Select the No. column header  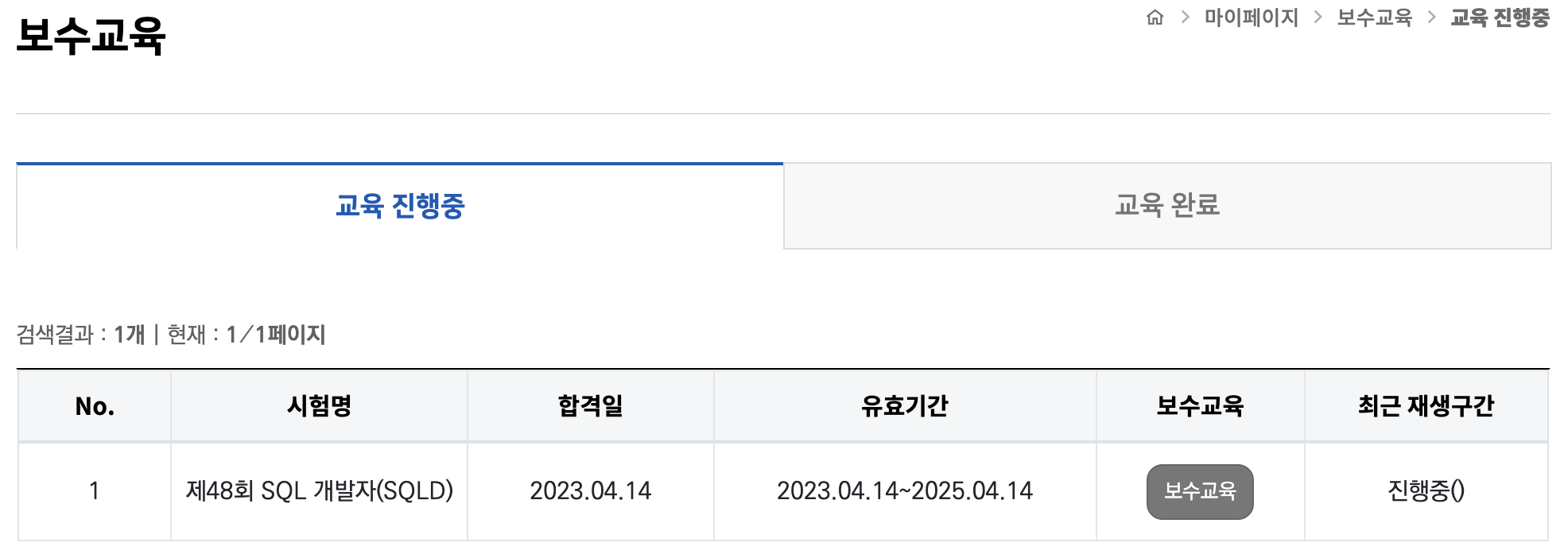click(95, 405)
